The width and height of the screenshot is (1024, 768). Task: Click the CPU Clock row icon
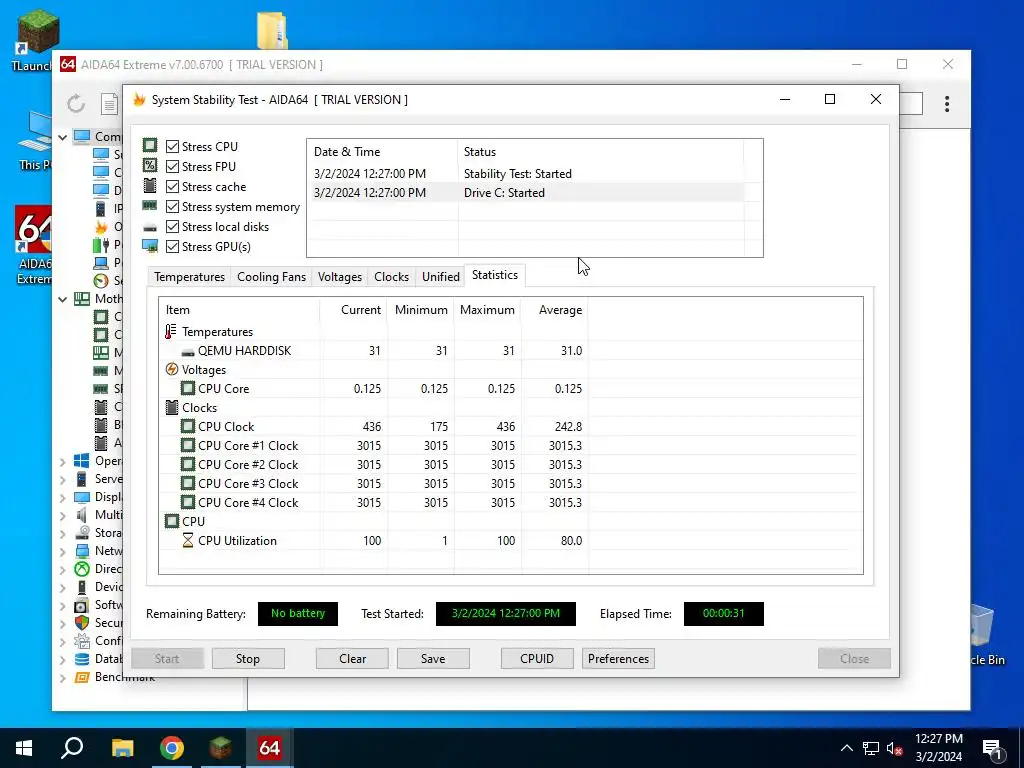[188, 426]
